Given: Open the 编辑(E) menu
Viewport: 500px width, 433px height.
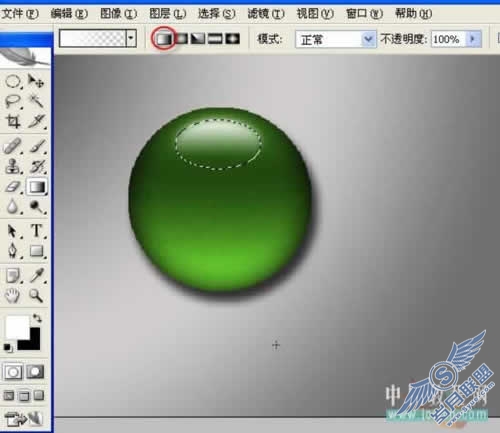Looking at the screenshot, I should (69, 14).
